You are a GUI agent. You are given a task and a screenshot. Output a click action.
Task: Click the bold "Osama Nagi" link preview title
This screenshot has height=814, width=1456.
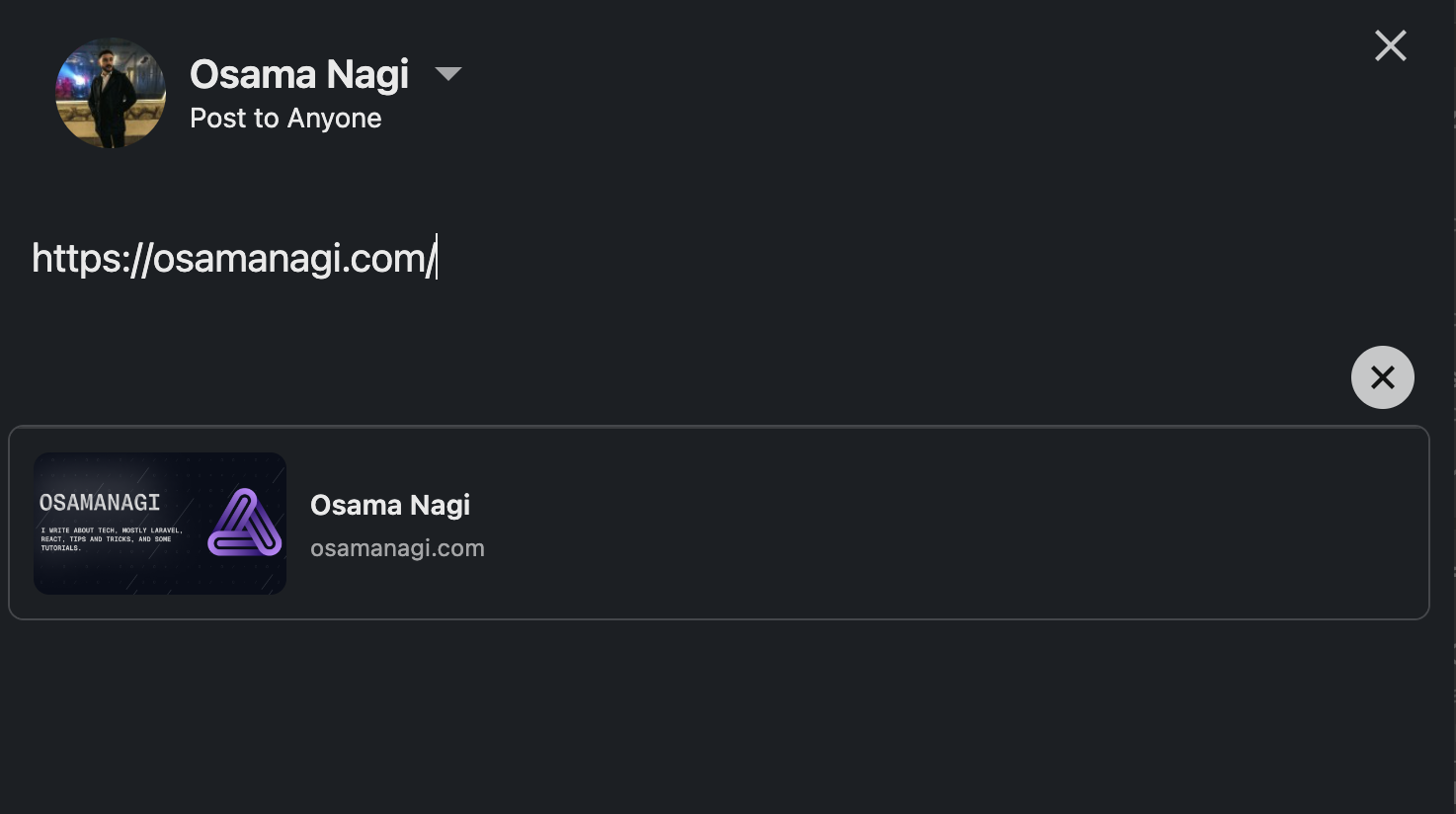tap(390, 505)
